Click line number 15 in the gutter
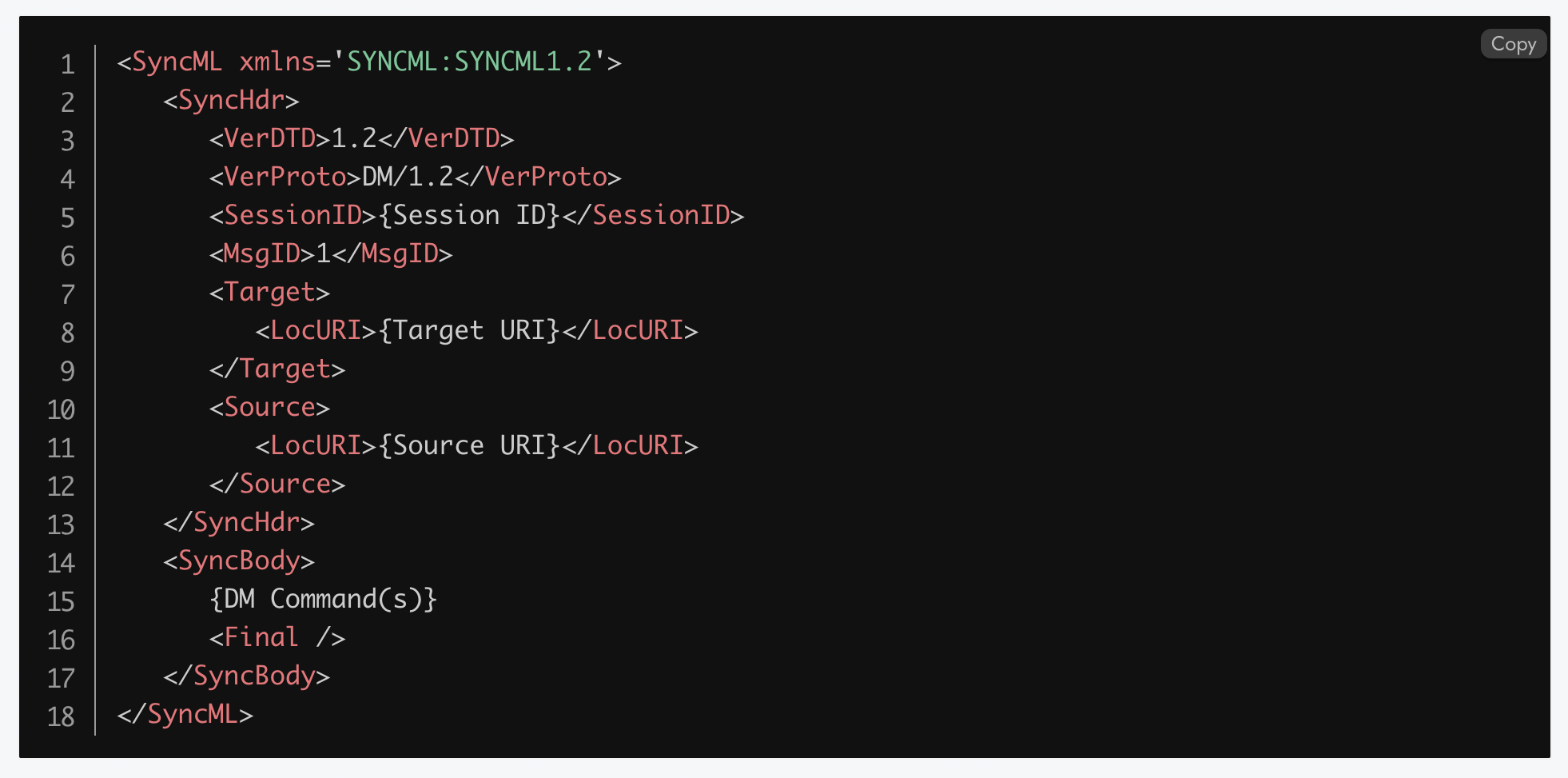 point(61,601)
